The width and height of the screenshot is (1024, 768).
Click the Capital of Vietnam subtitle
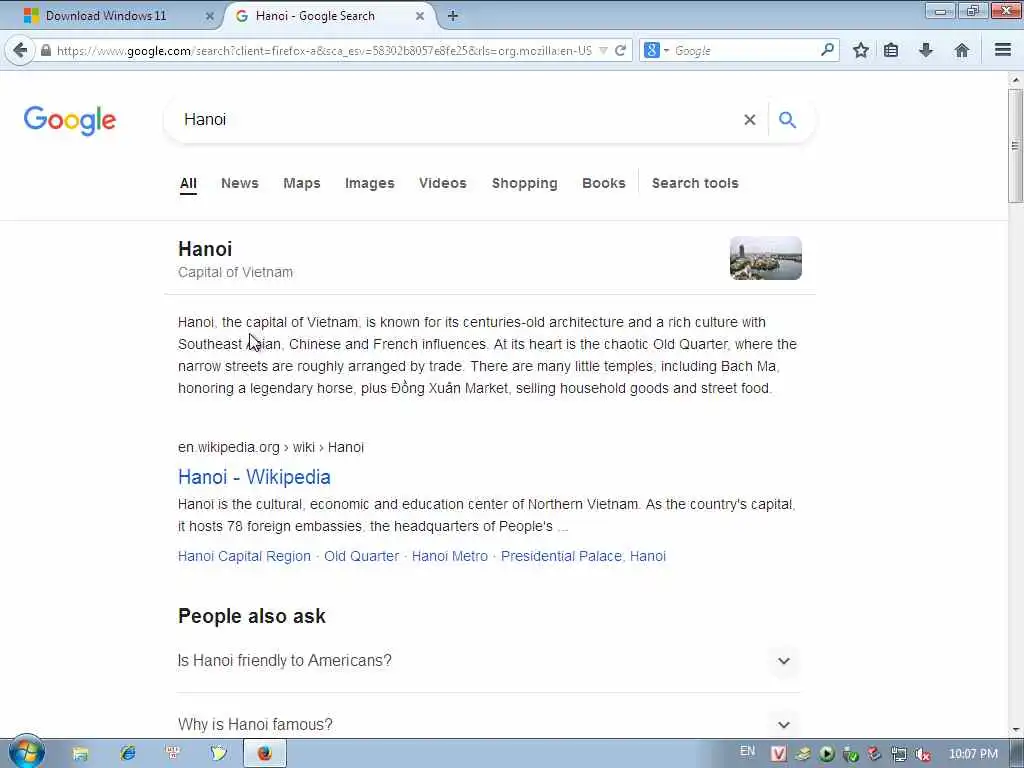pyautogui.click(x=235, y=272)
